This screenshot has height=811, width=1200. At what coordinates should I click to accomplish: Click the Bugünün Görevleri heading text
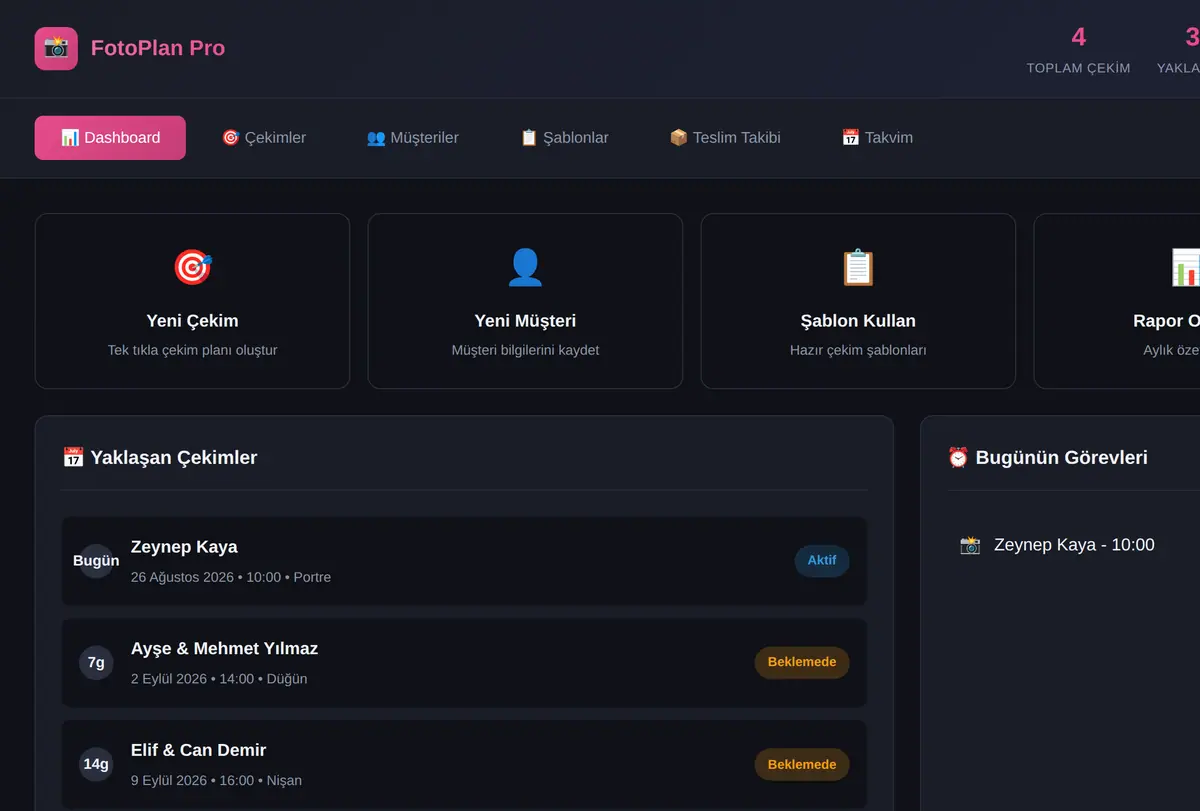1061,458
